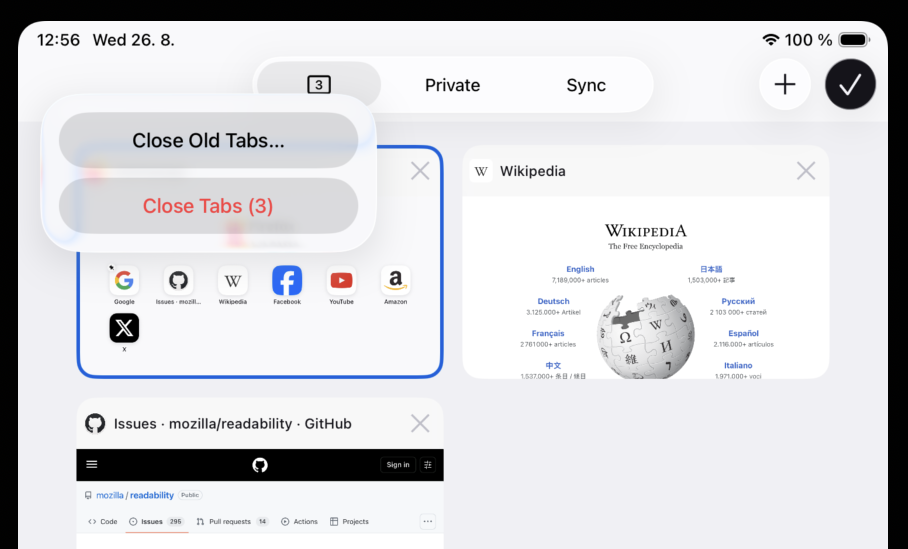The image size is (908, 549).
Task: Open the Deutsch Wikipedia link
Action: pos(553,301)
